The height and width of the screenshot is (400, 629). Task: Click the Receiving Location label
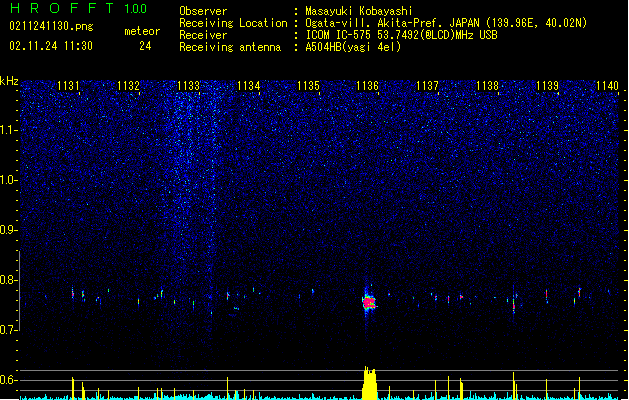tap(233, 23)
